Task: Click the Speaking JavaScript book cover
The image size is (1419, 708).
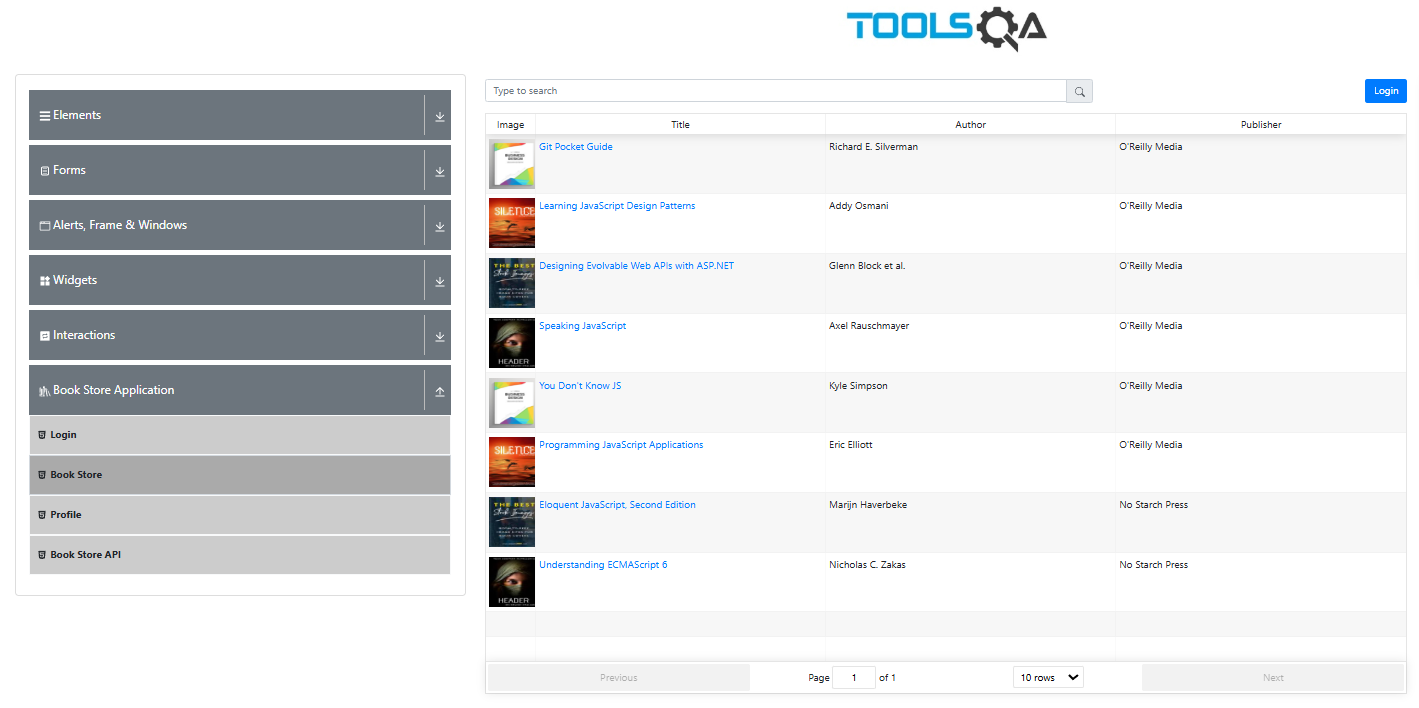Action: click(511, 343)
